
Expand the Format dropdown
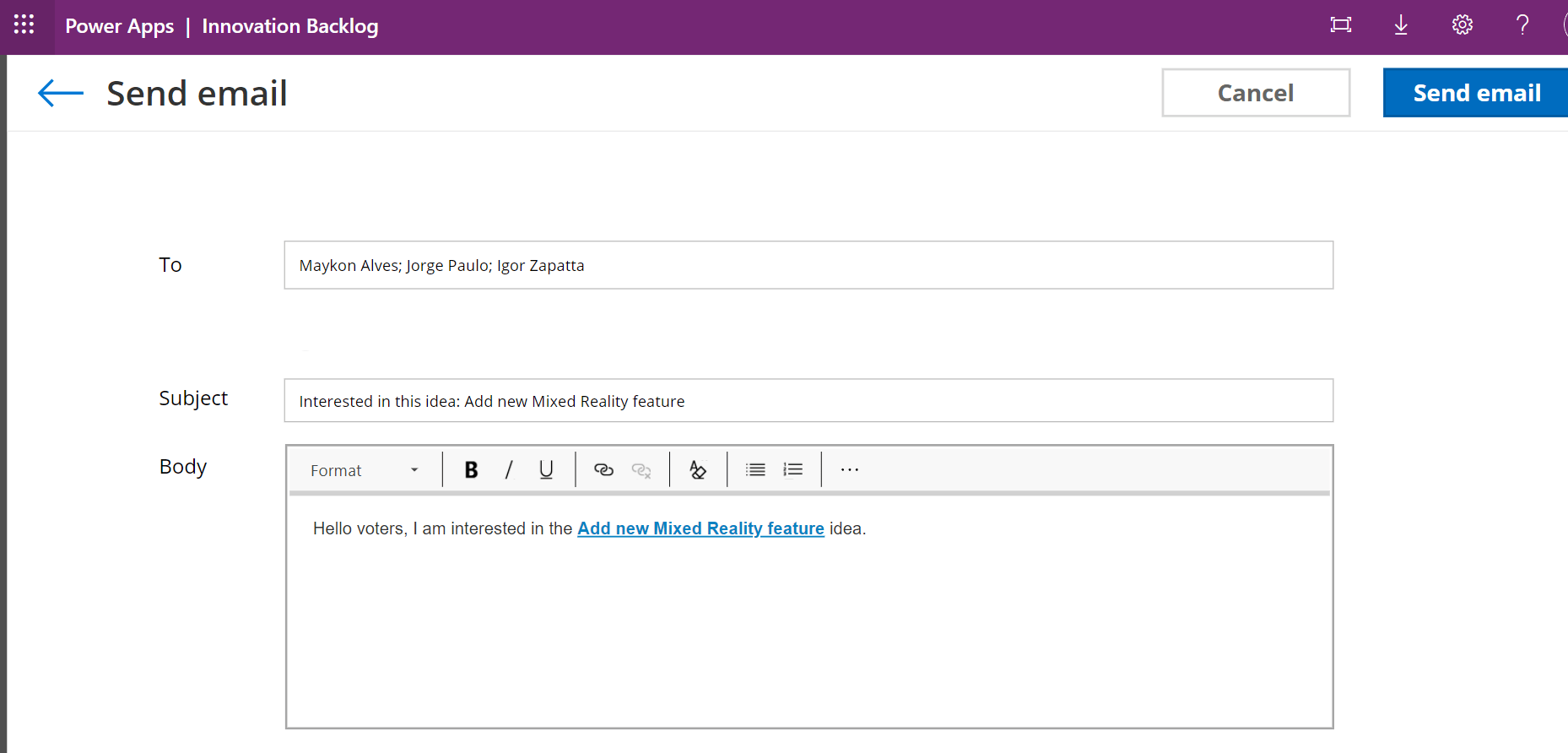click(365, 470)
